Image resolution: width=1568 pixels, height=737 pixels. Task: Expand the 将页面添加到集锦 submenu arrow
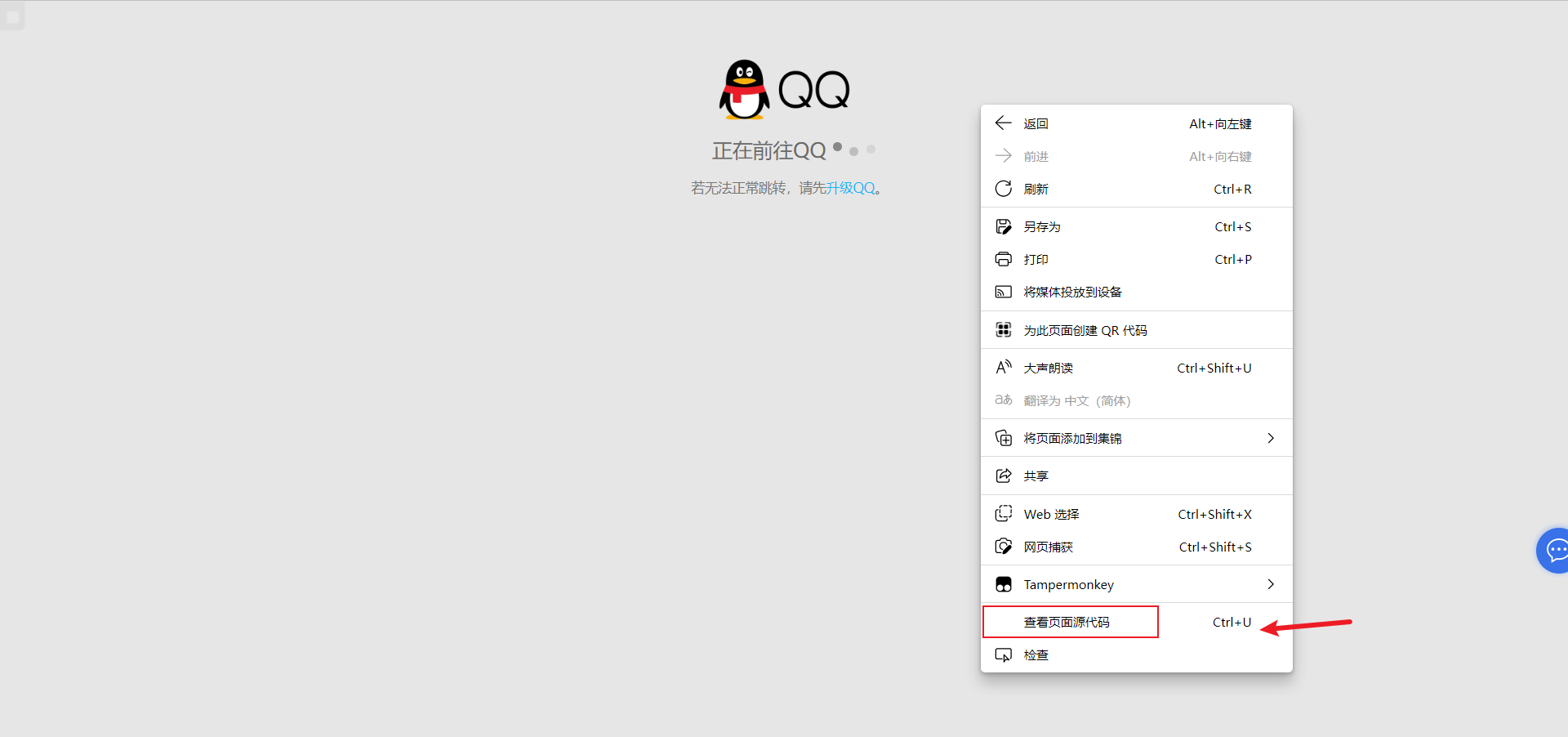[x=1271, y=438]
